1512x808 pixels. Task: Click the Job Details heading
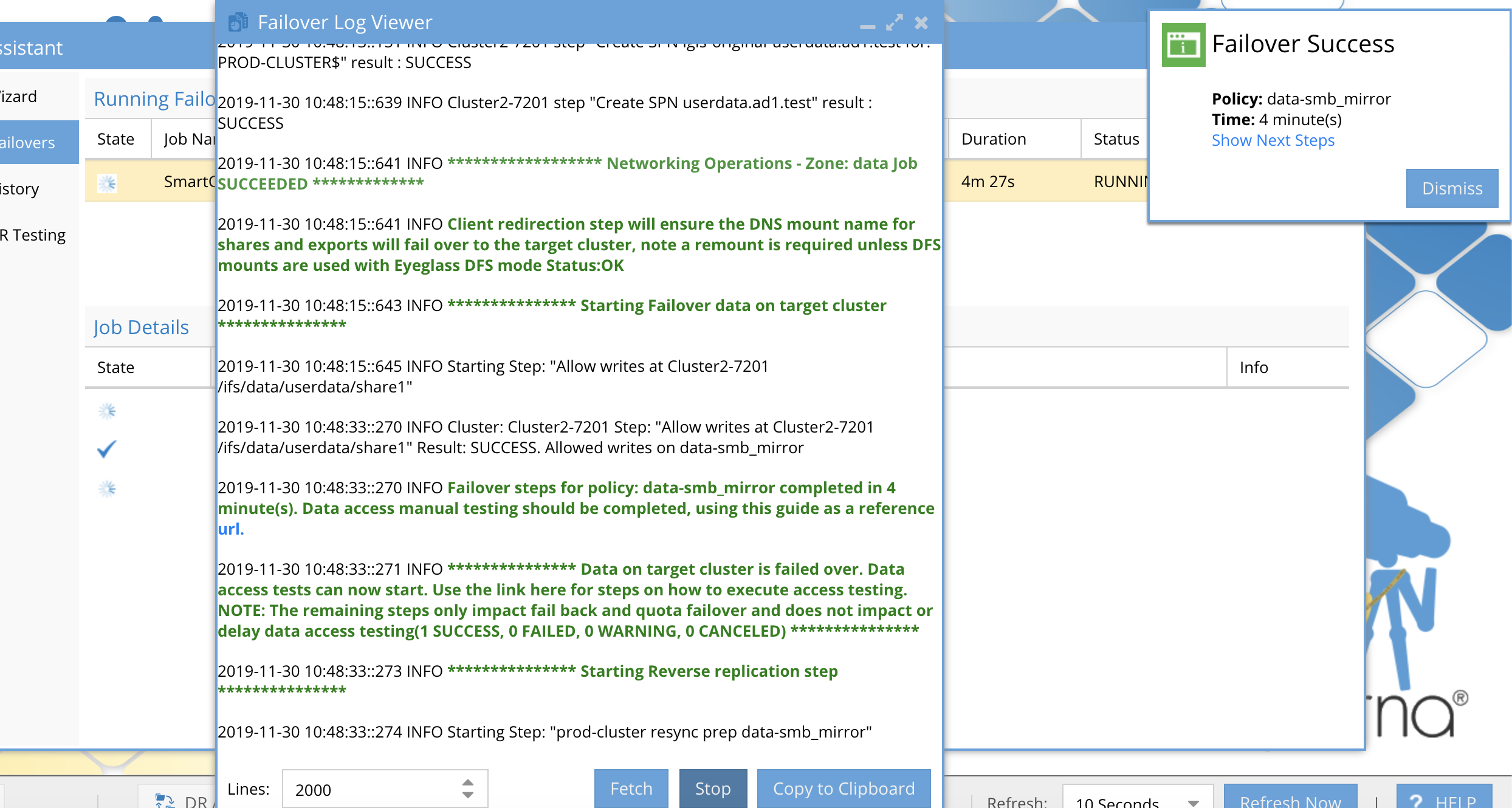point(141,327)
